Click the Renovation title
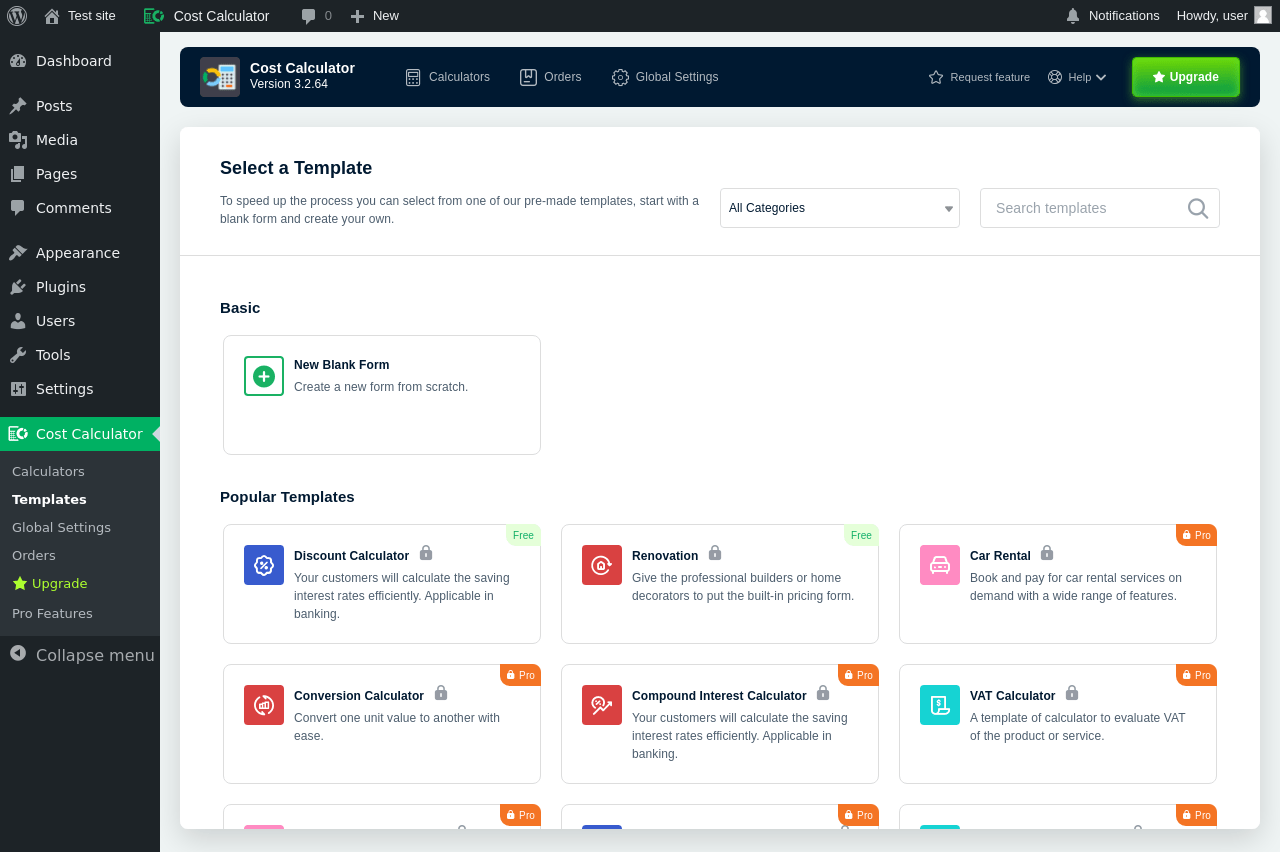The image size is (1280, 852). (665, 556)
